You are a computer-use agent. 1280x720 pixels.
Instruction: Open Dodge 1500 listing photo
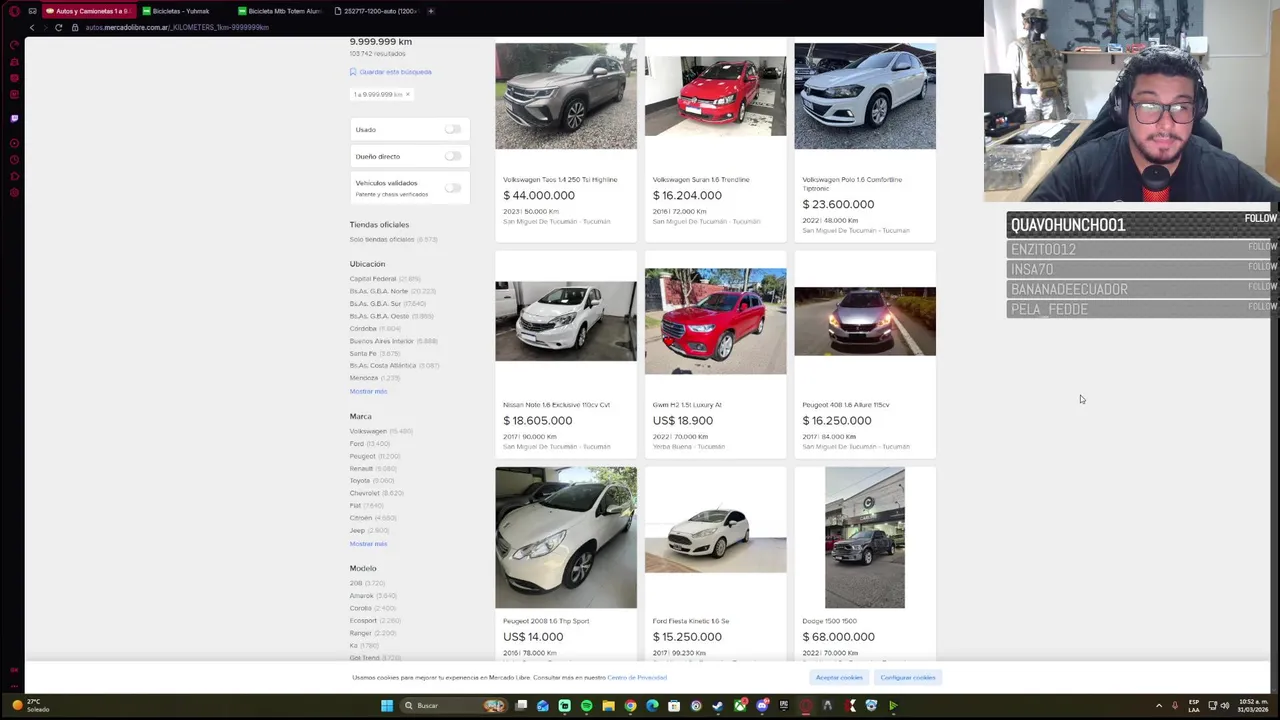pyautogui.click(x=865, y=537)
